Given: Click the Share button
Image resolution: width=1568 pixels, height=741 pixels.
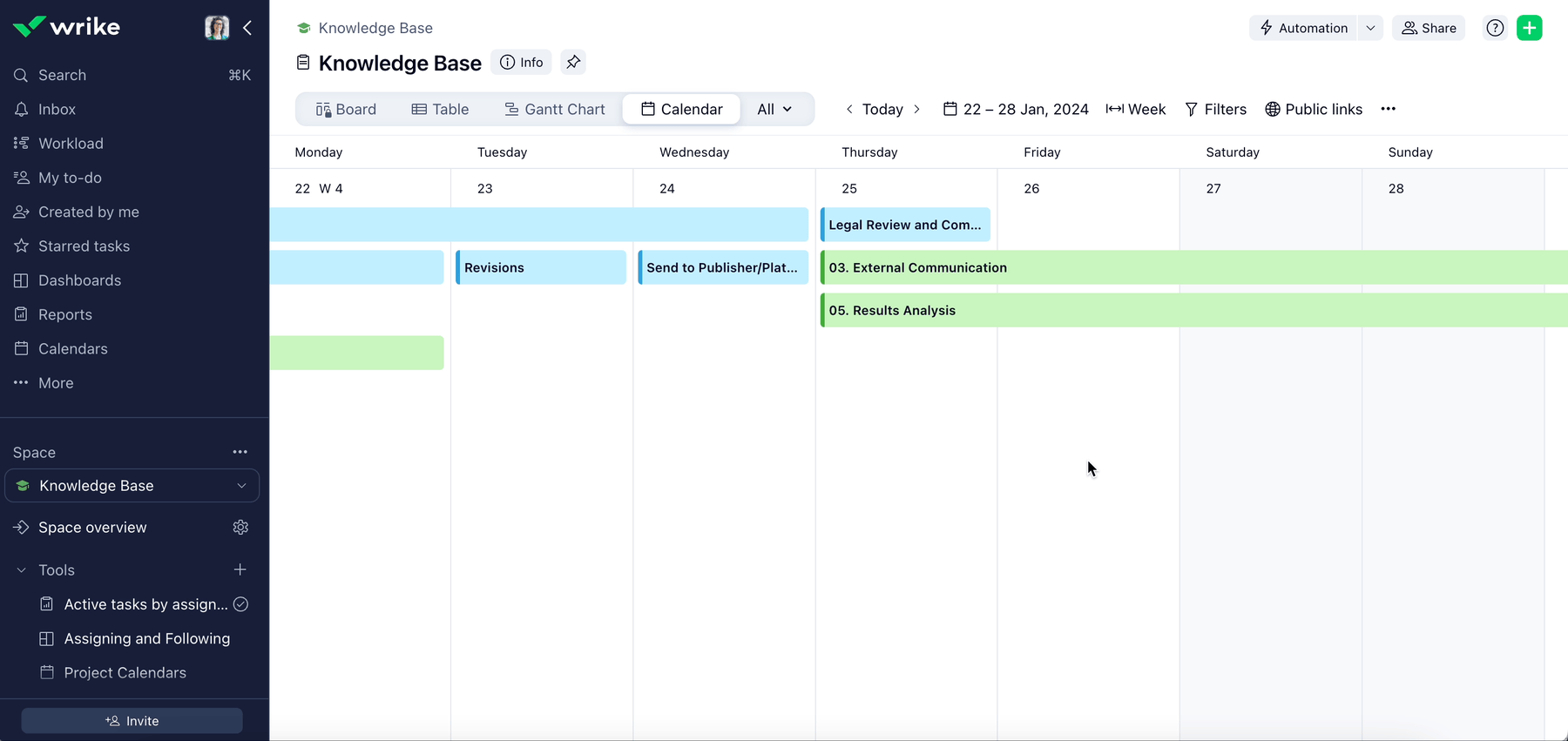Looking at the screenshot, I should pos(1429,28).
